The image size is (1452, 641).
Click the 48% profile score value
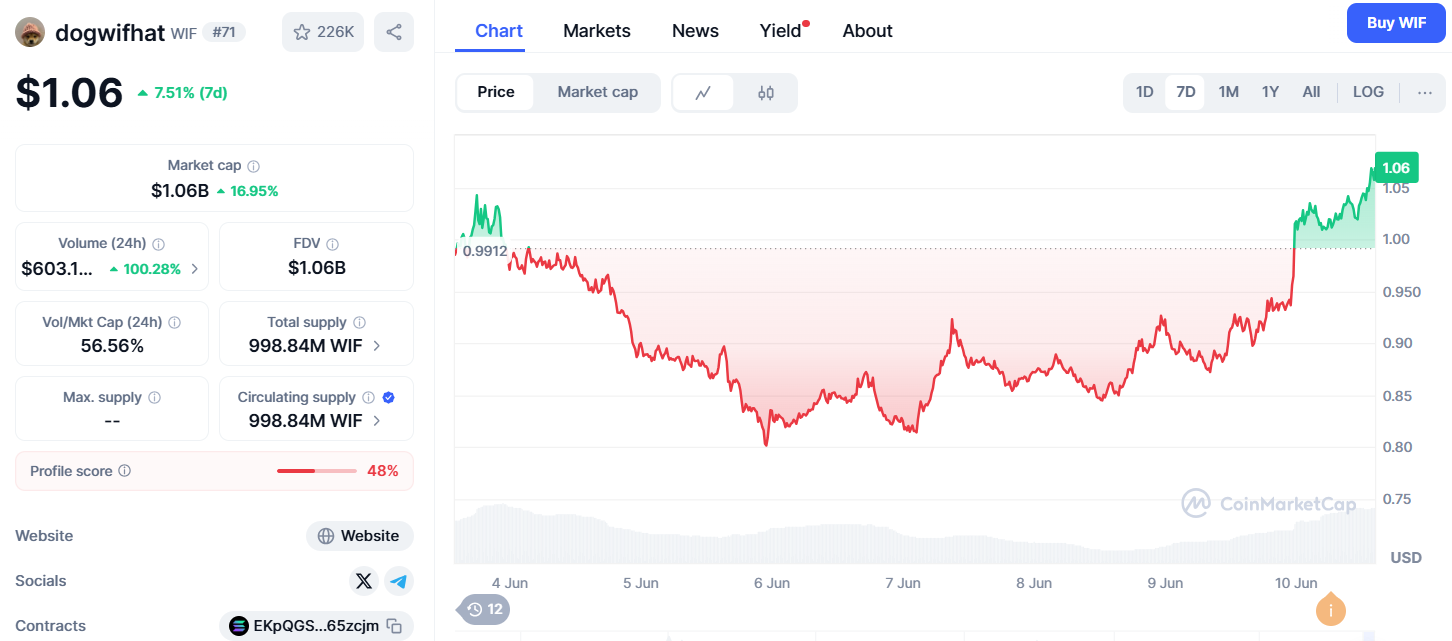click(x=384, y=471)
